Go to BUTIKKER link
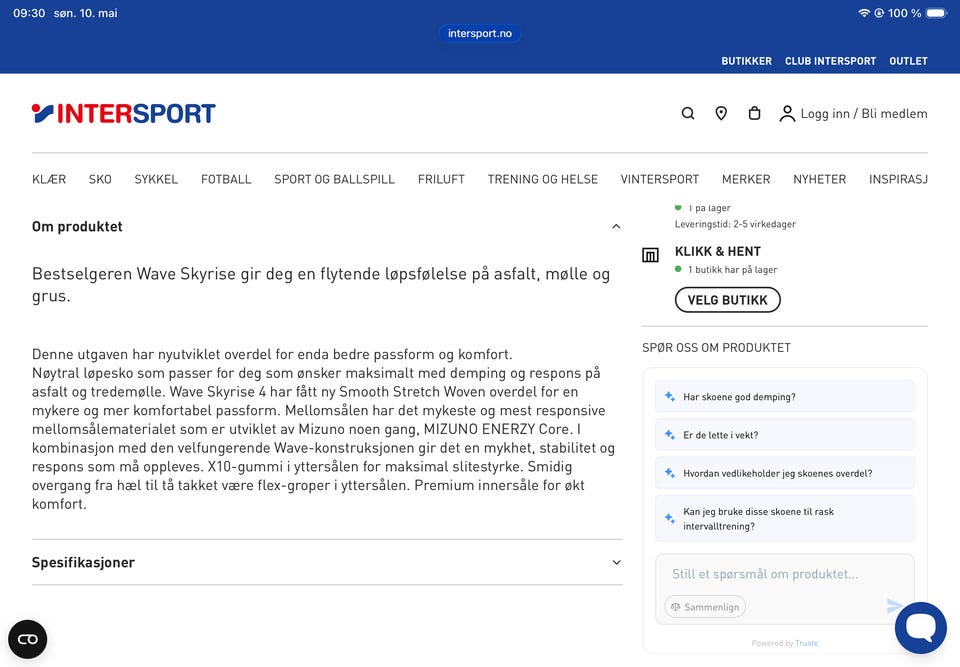This screenshot has width=960, height=667. (746, 61)
